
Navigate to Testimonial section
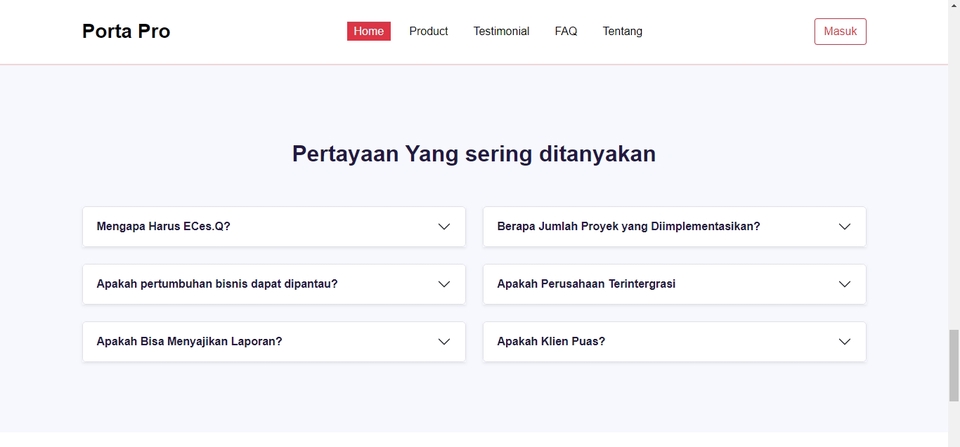click(x=501, y=31)
